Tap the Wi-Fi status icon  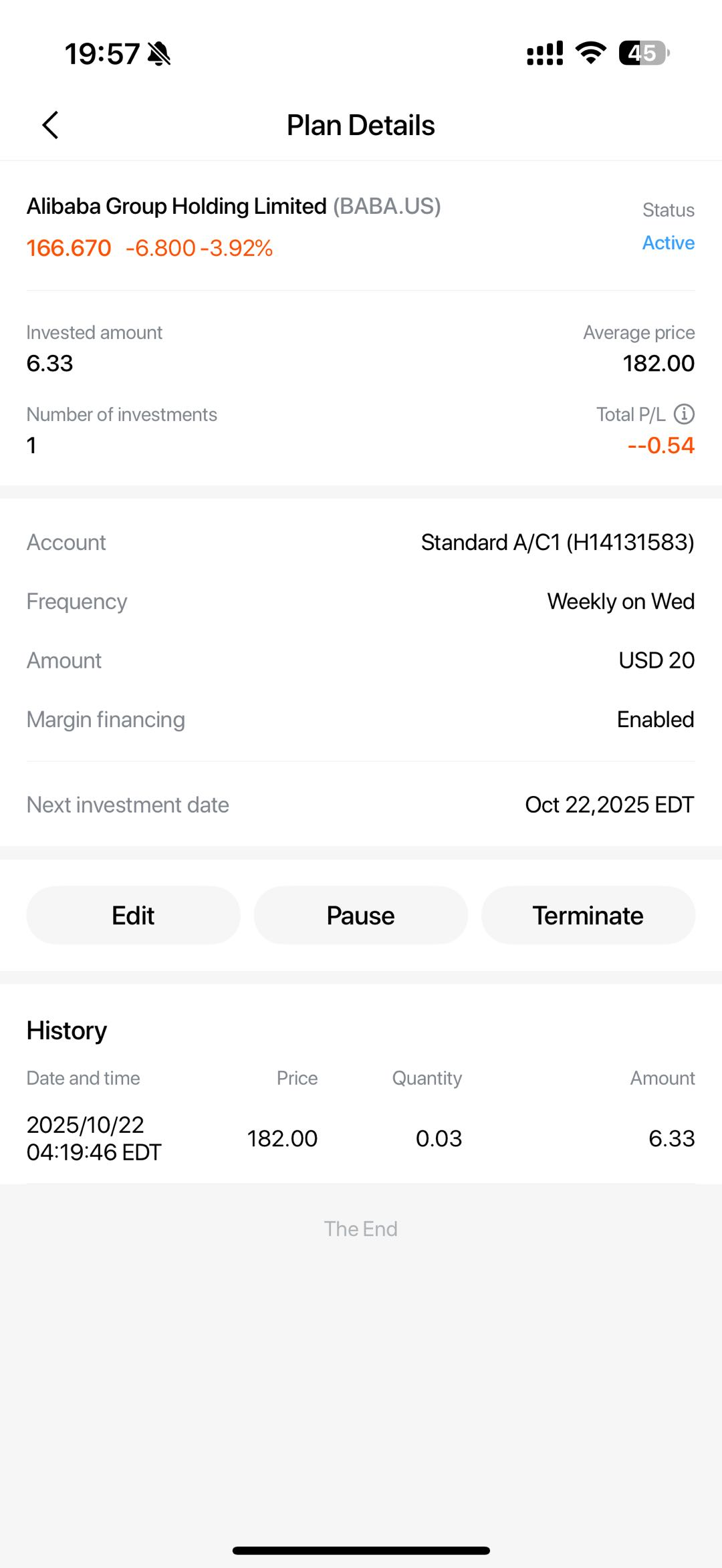click(x=590, y=53)
